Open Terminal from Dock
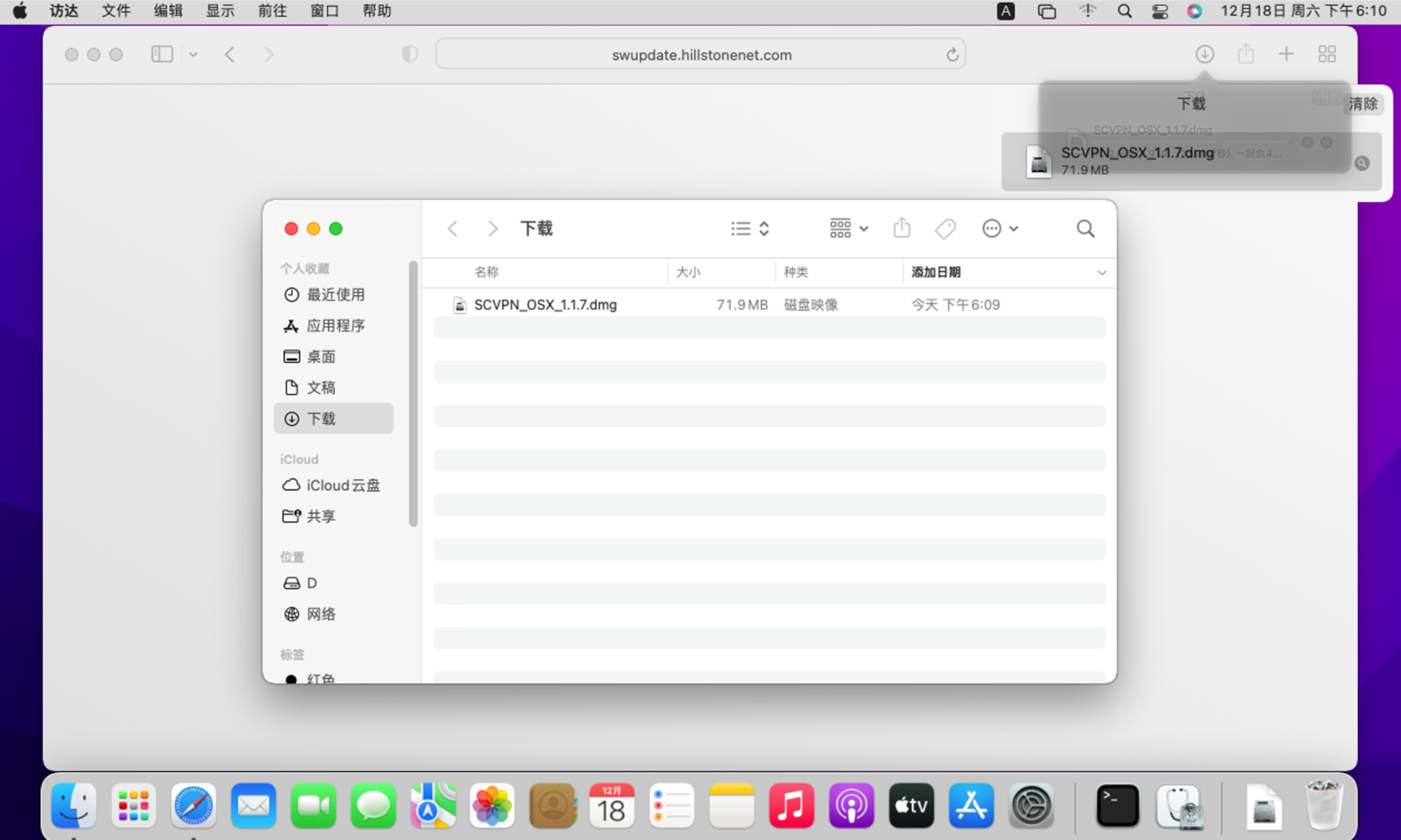Viewport: 1401px width, 840px height. click(x=1117, y=806)
